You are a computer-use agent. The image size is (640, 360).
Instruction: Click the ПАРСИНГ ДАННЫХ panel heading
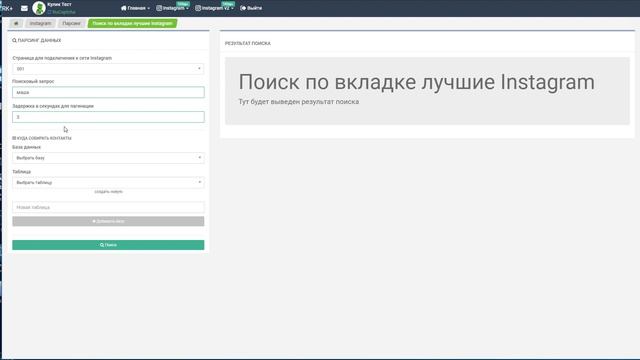click(x=37, y=40)
